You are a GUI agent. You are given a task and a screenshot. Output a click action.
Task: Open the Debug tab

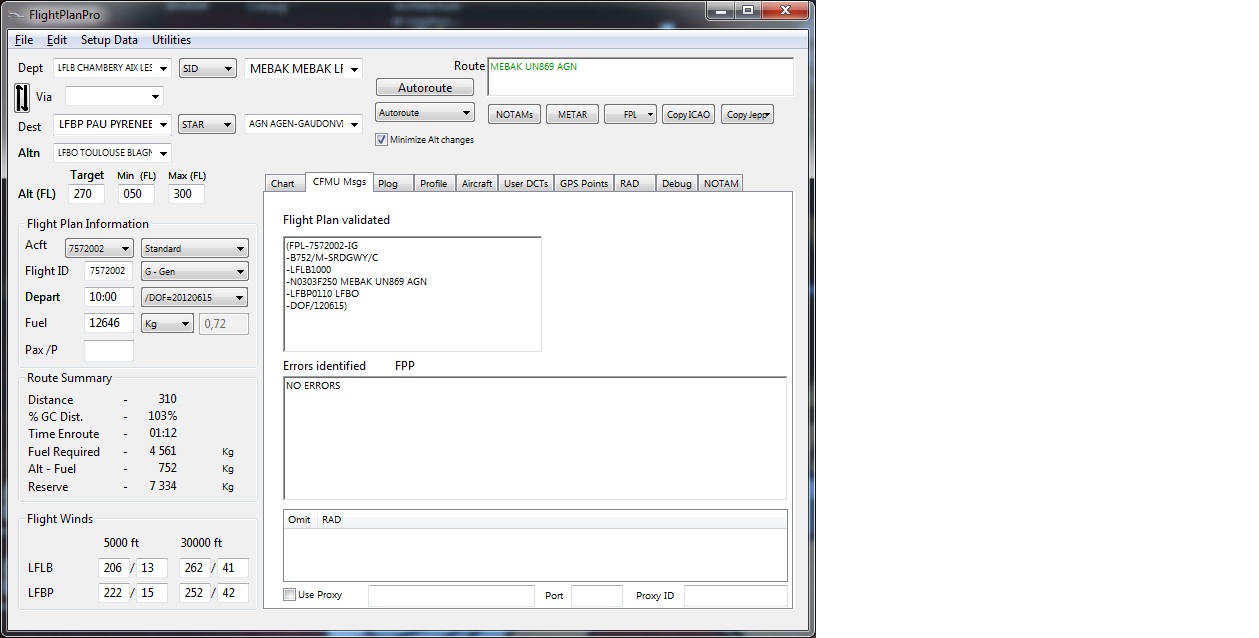[x=677, y=183]
